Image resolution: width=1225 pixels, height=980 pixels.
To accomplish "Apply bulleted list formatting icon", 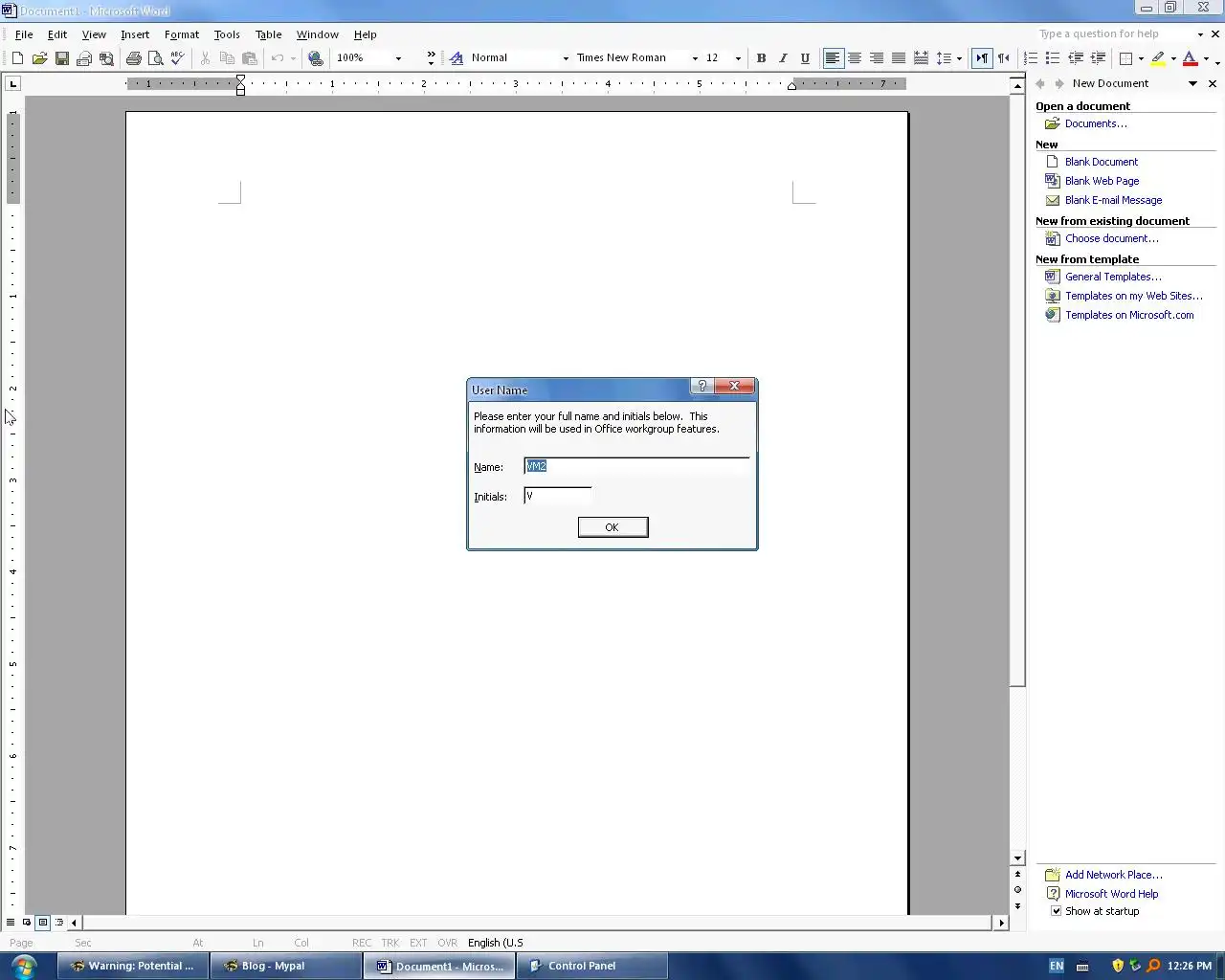I will (x=1053, y=58).
